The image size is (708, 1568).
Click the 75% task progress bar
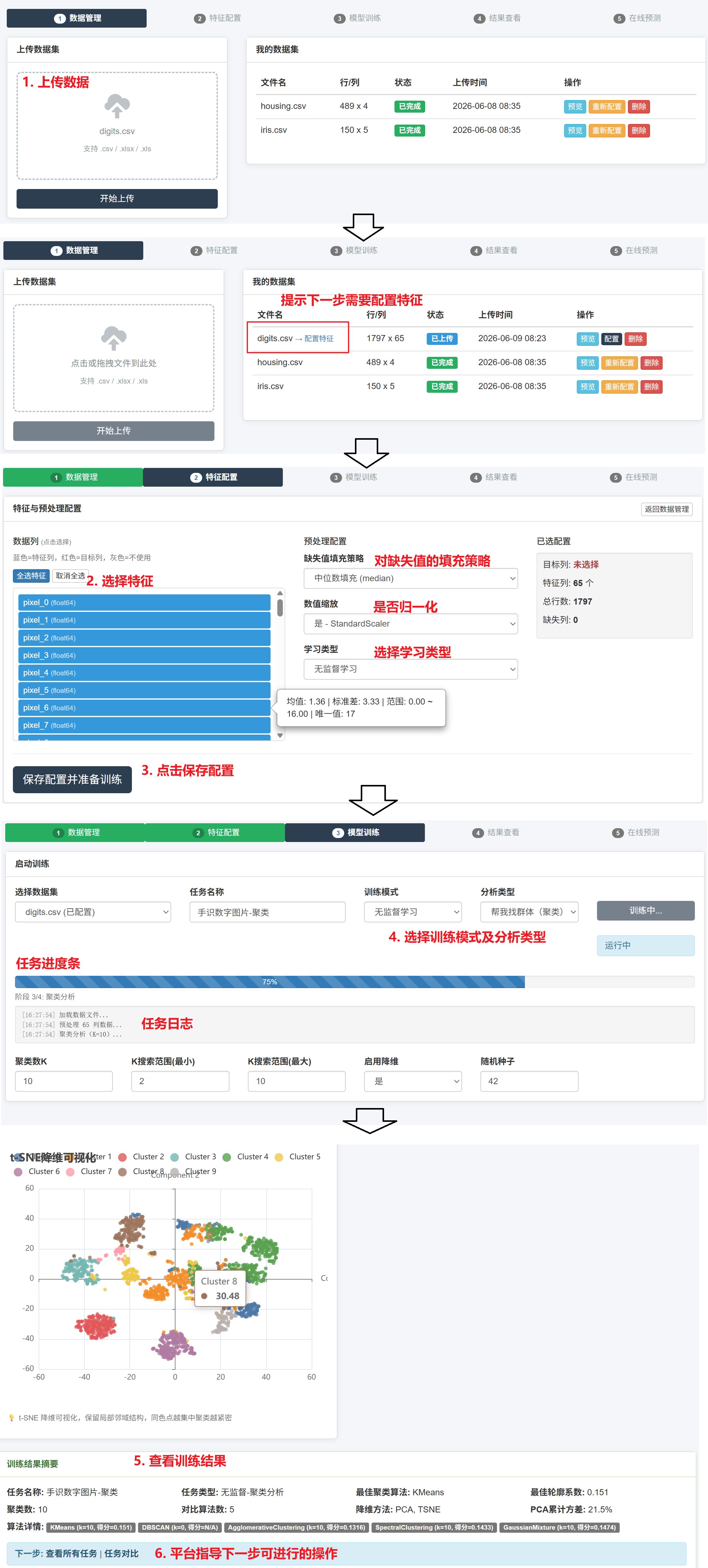pyautogui.click(x=354, y=982)
